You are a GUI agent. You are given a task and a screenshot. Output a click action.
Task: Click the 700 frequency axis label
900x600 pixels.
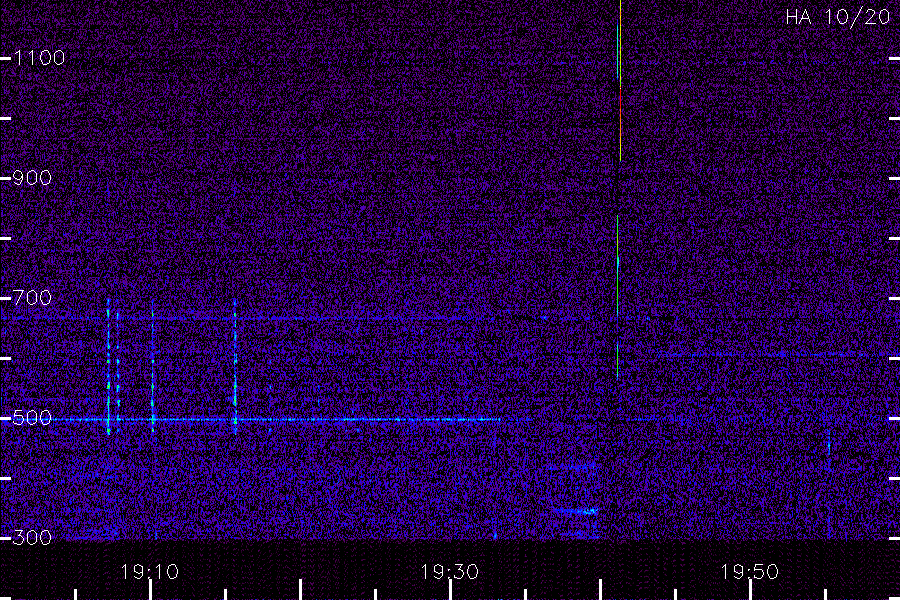pyautogui.click(x=32, y=297)
